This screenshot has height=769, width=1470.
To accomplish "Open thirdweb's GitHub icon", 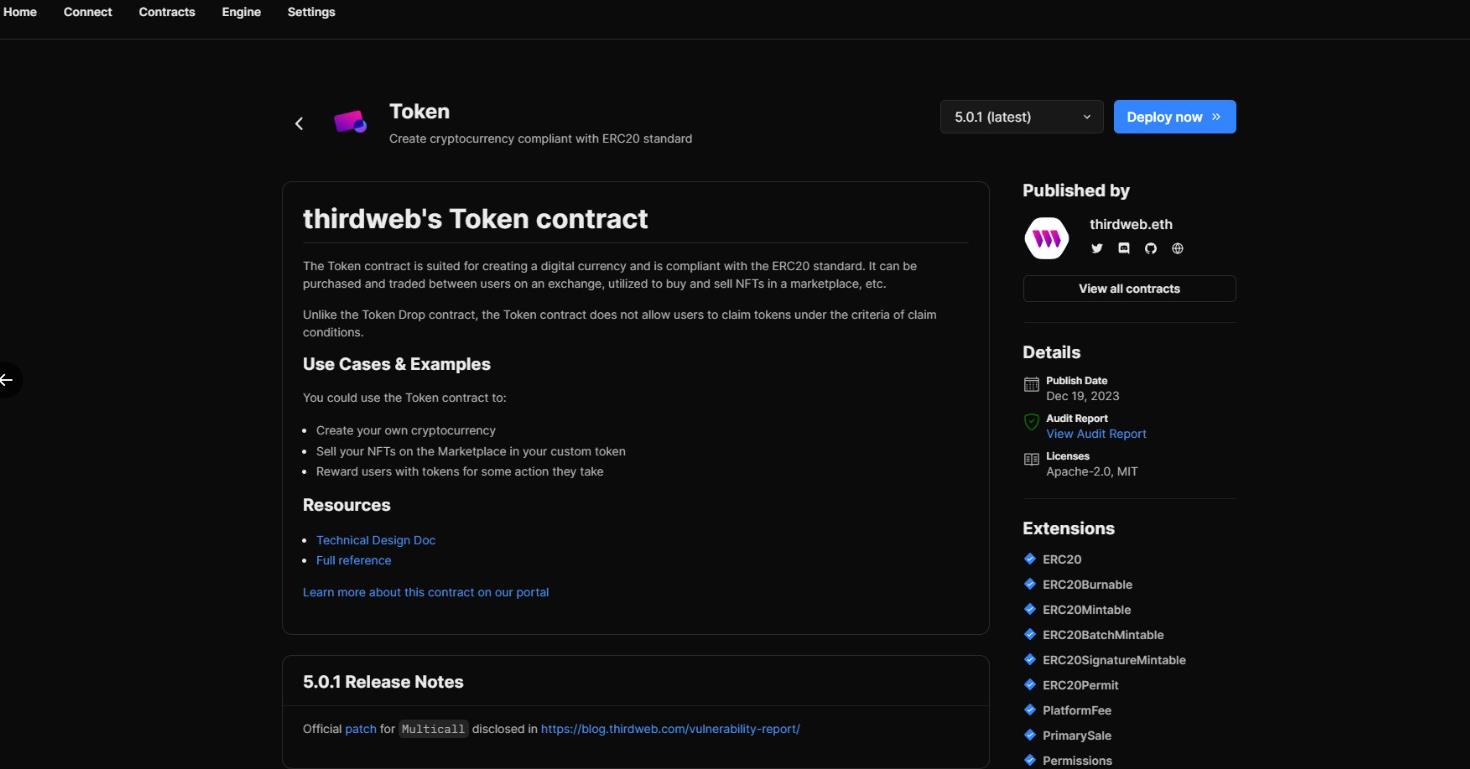I will 1150,248.
